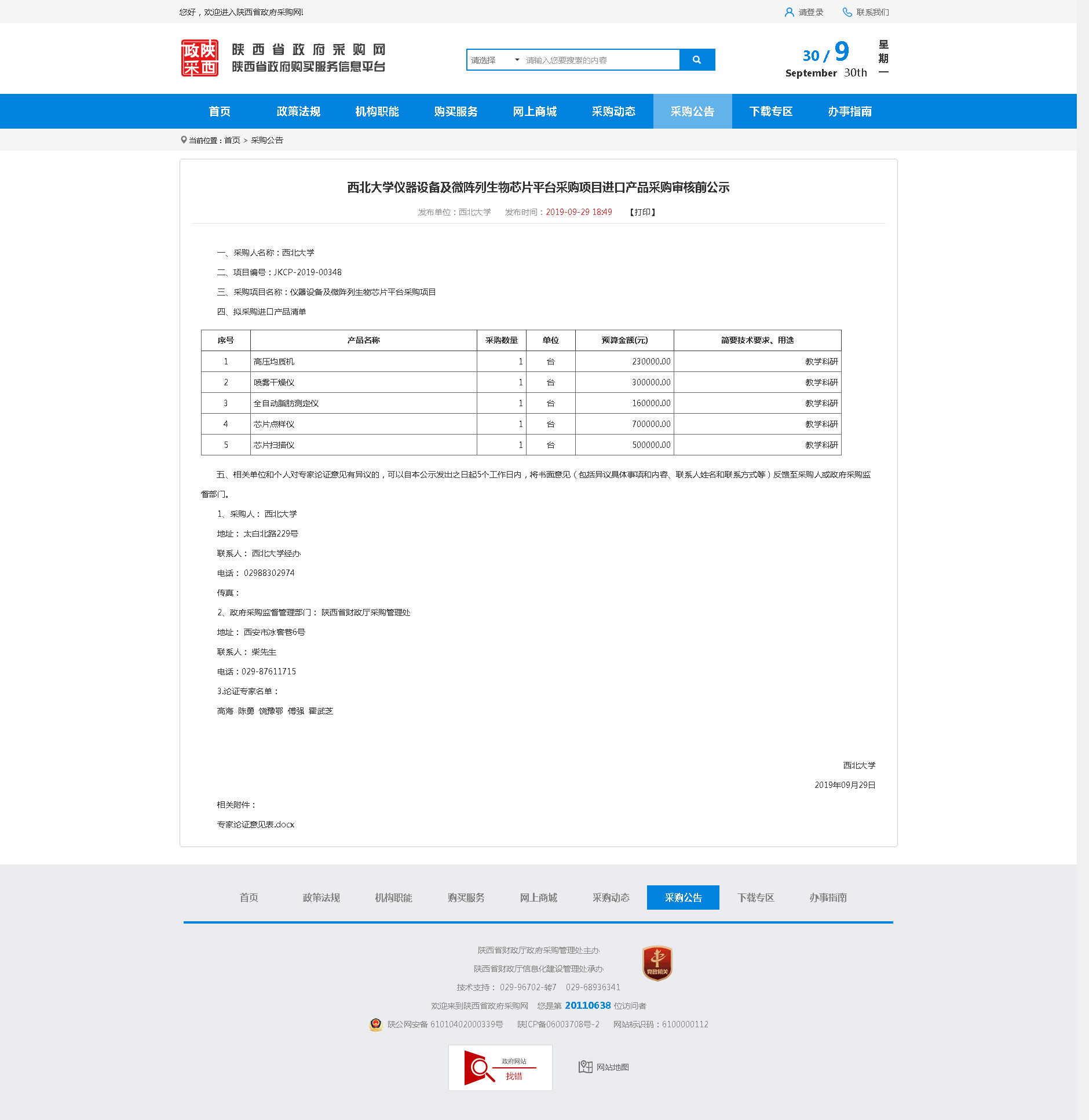Click the 网站地图 text link
The height and width of the screenshot is (1120, 1089).
pos(613,1067)
